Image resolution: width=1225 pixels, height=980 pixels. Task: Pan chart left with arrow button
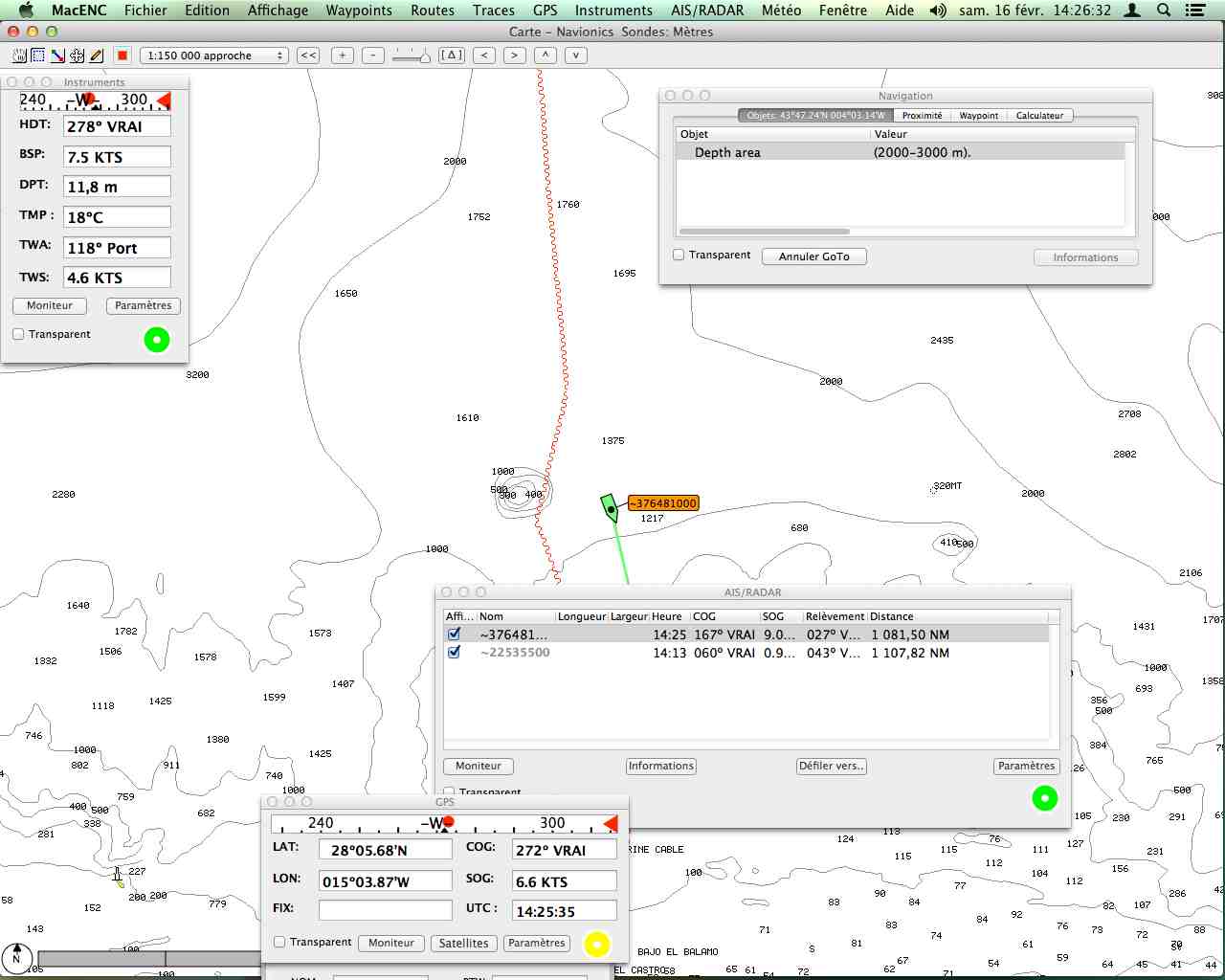[484, 56]
